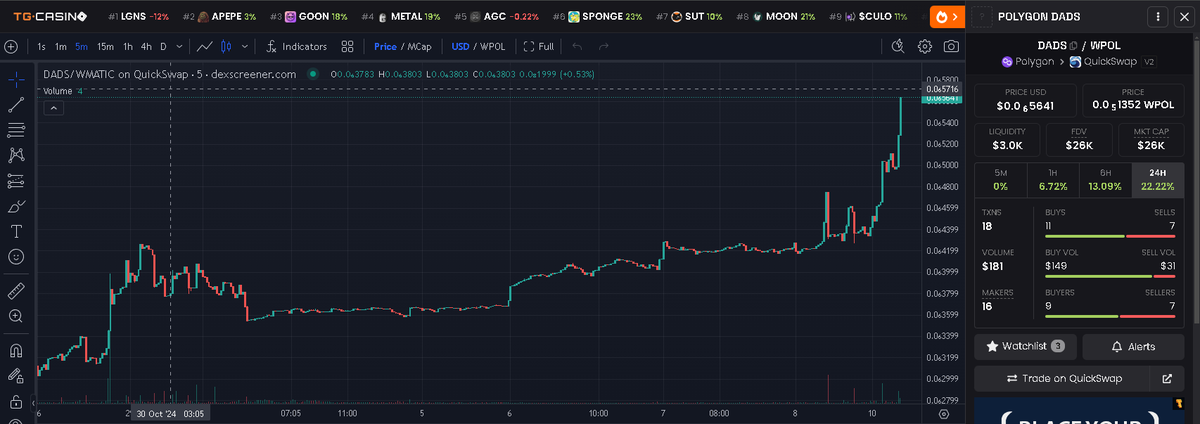
Task: Set chart interval to 1m
Action: [61, 46]
